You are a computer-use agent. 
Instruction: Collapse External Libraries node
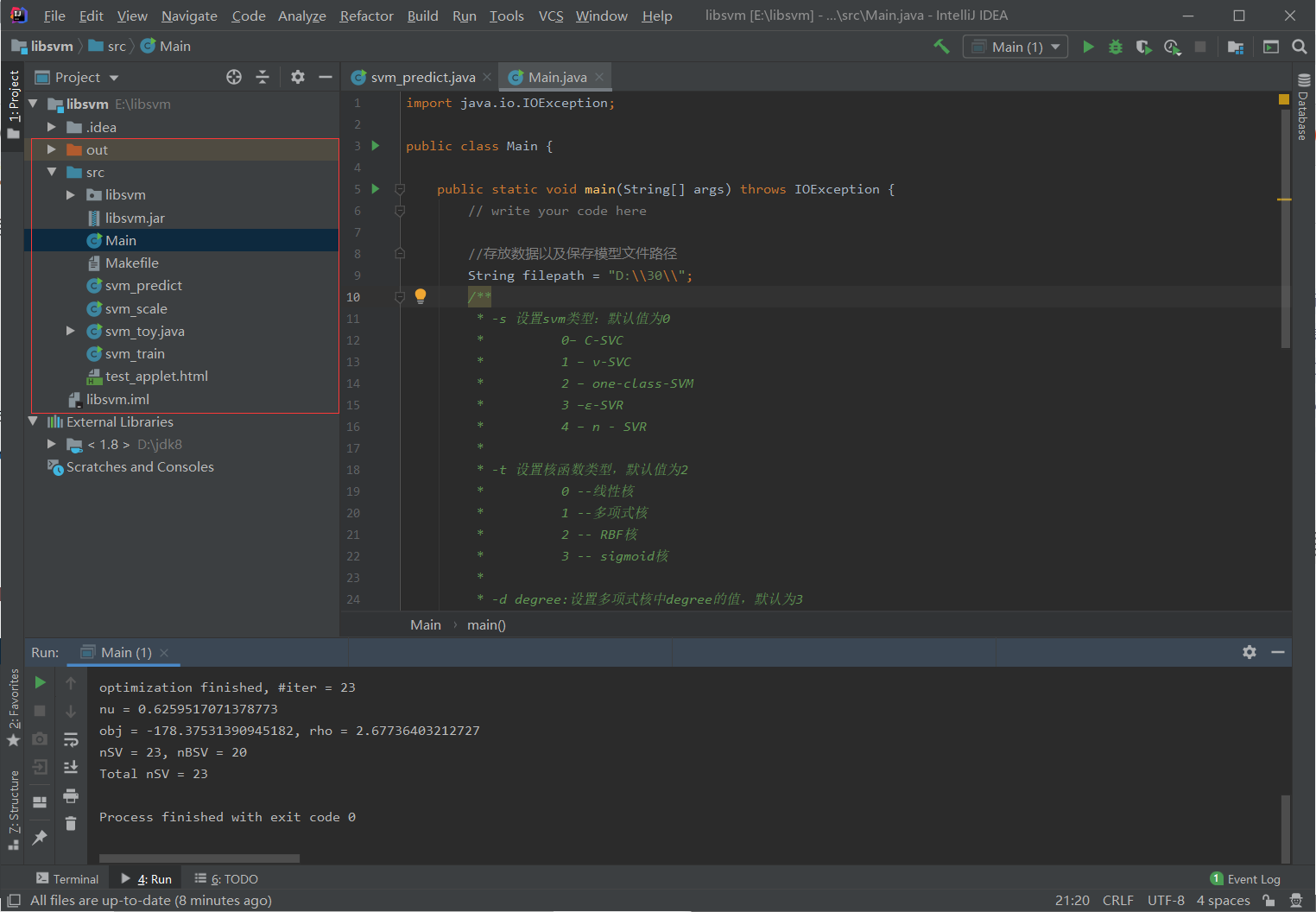pos(34,421)
